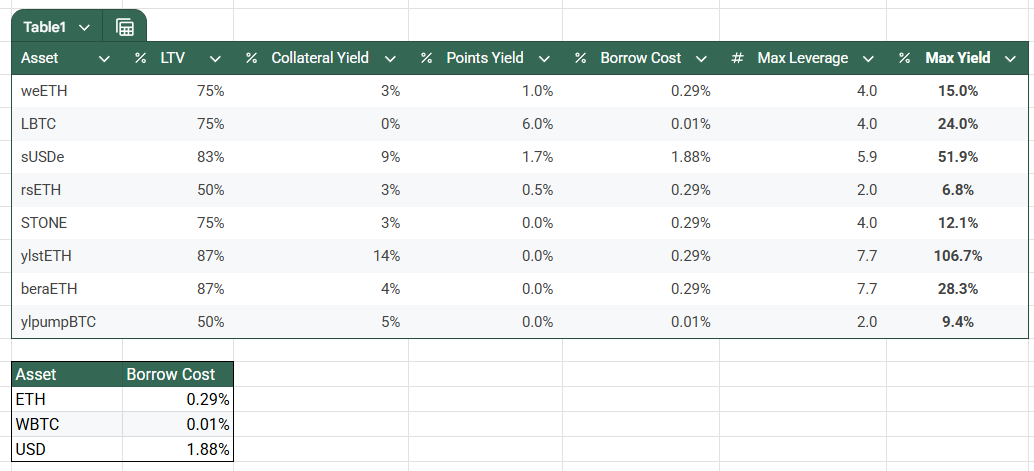The image size is (1034, 471).
Task: Select the Asset column header text
Action: [40, 58]
